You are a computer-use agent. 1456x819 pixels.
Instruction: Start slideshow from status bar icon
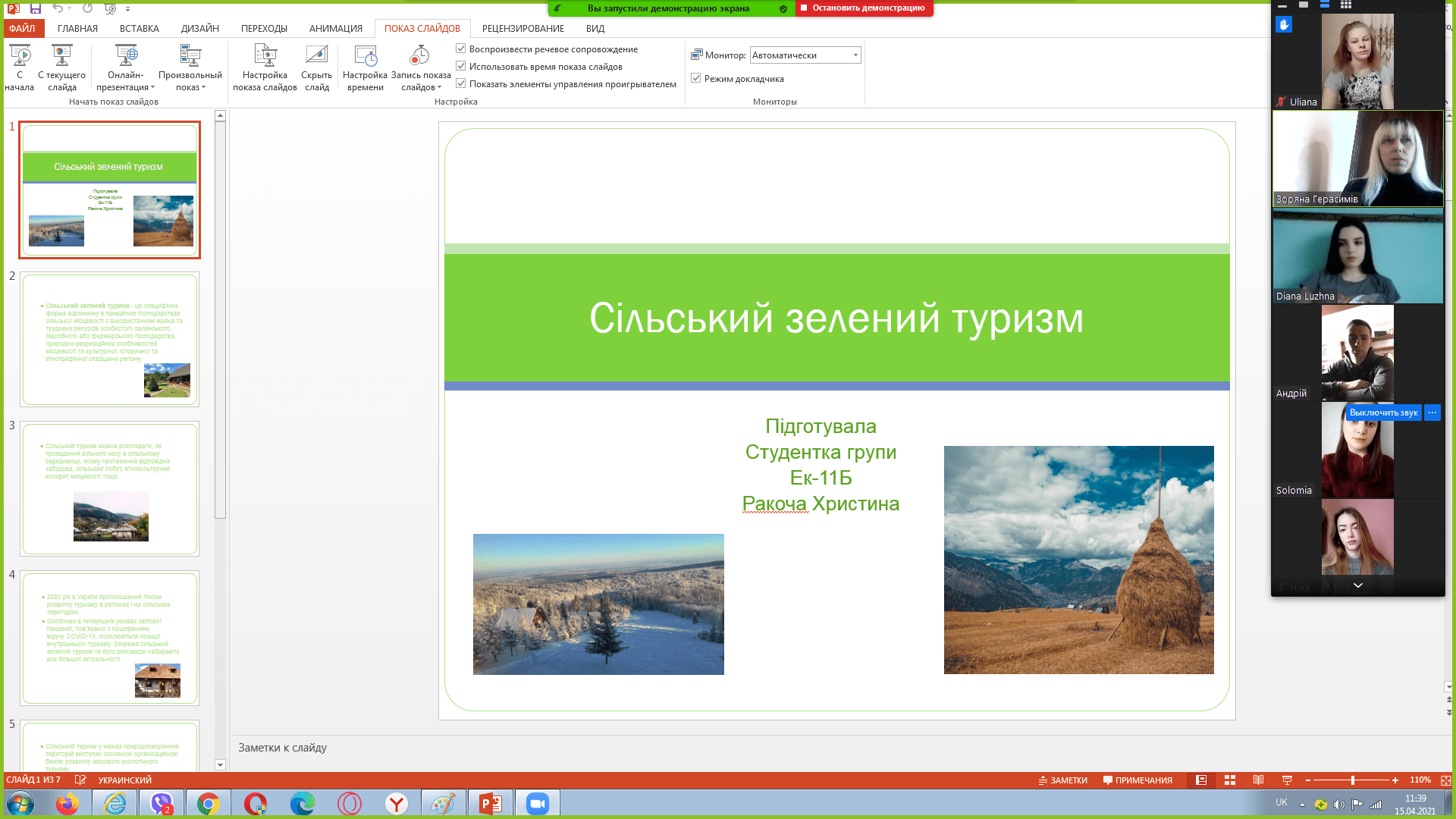1287,780
